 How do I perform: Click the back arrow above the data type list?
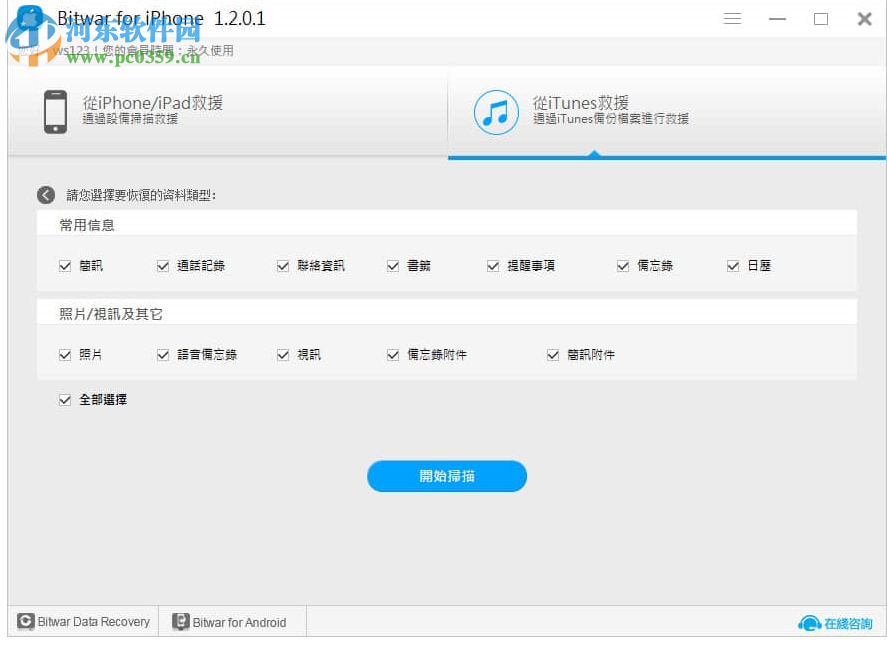45,194
